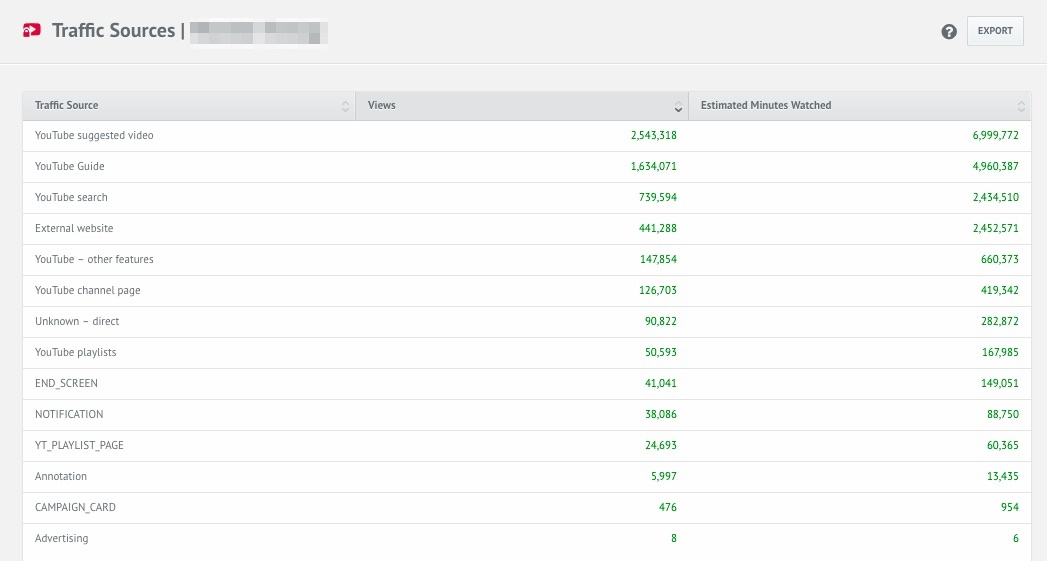The width and height of the screenshot is (1047, 561).
Task: Select the External website row
Action: (x=527, y=228)
